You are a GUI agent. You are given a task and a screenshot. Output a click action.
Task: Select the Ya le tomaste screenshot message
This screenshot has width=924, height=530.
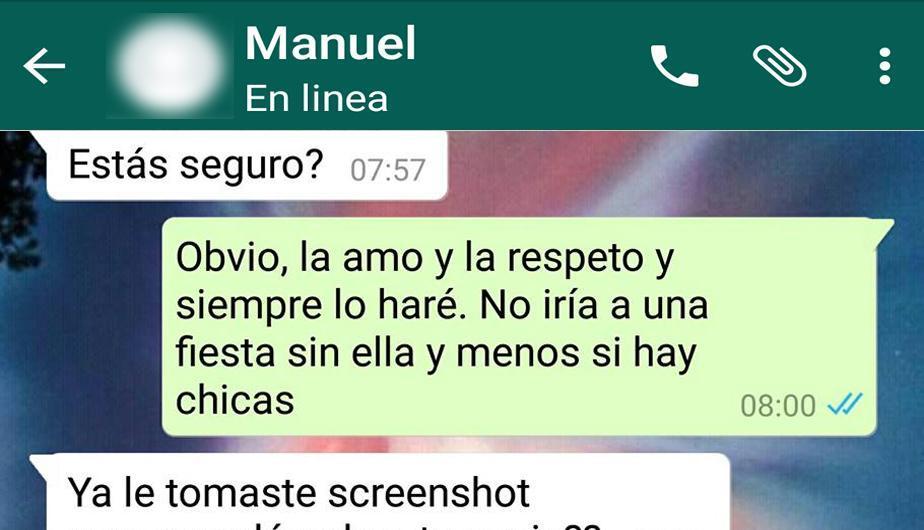tap(380, 492)
